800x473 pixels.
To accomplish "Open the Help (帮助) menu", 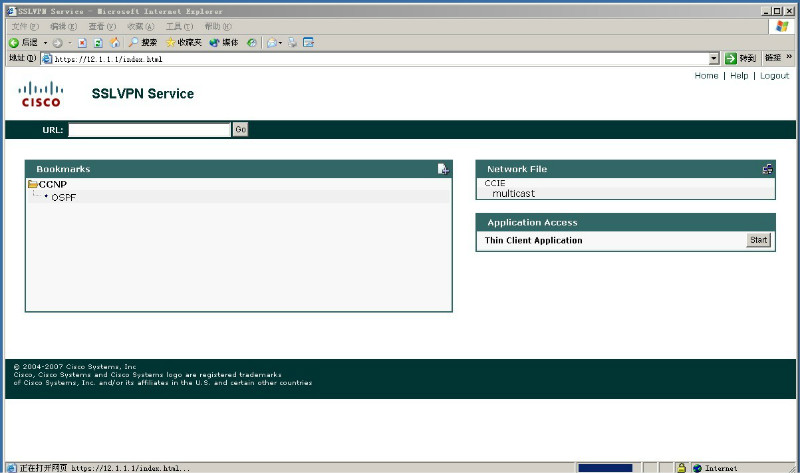I will click(x=218, y=27).
